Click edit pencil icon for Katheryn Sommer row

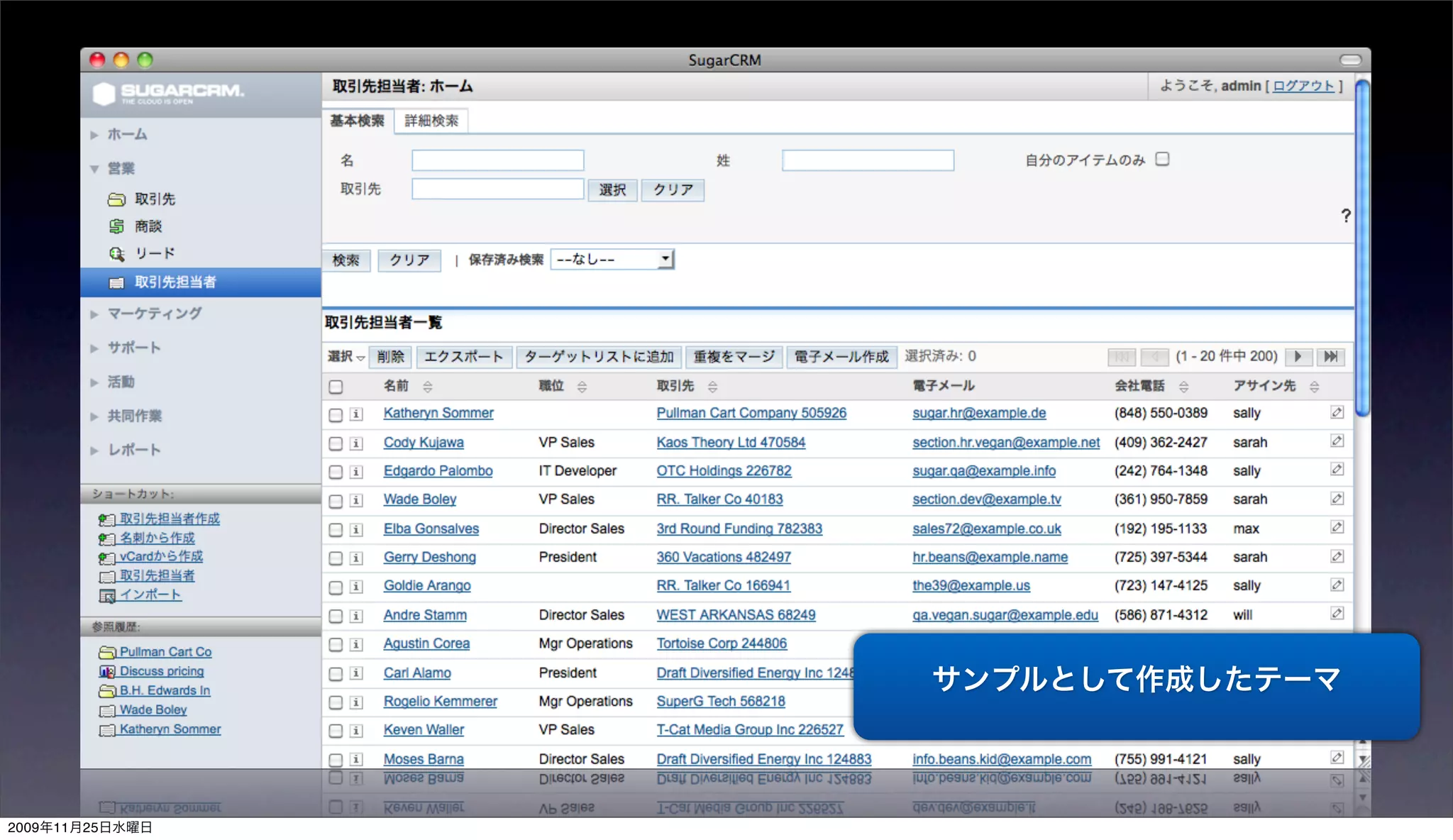pos(1337,412)
